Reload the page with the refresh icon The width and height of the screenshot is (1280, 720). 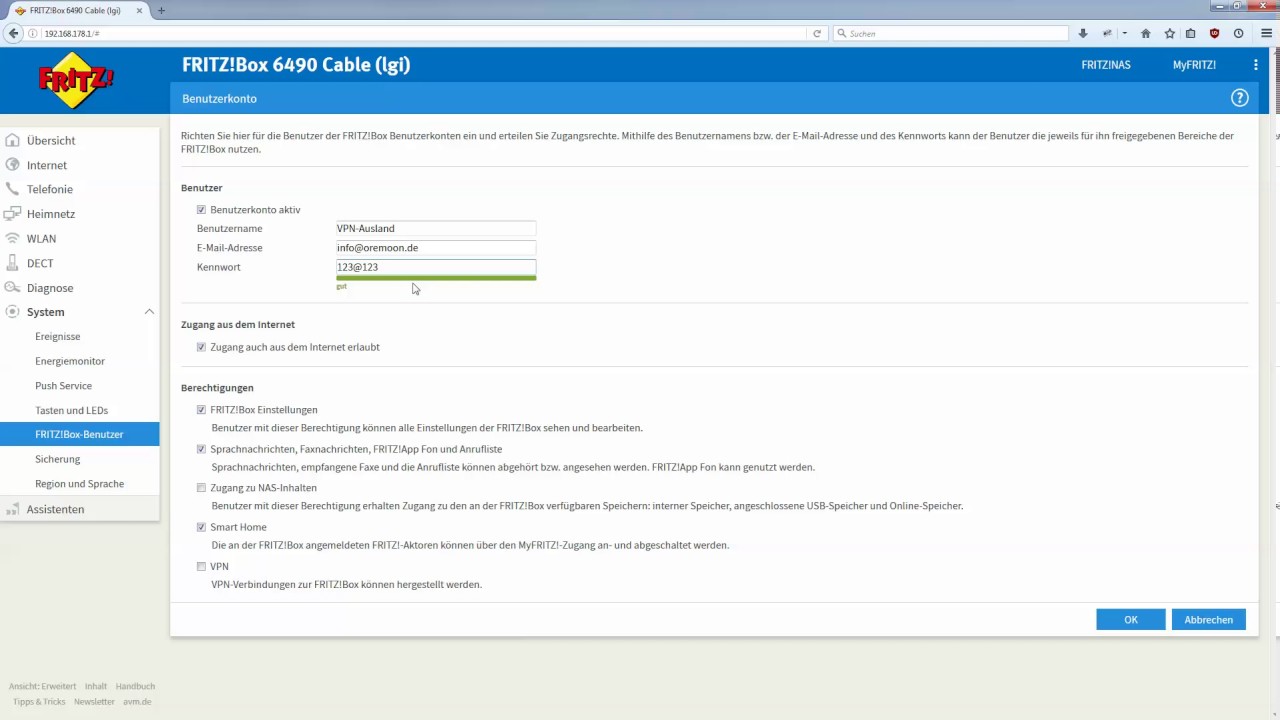click(x=817, y=33)
